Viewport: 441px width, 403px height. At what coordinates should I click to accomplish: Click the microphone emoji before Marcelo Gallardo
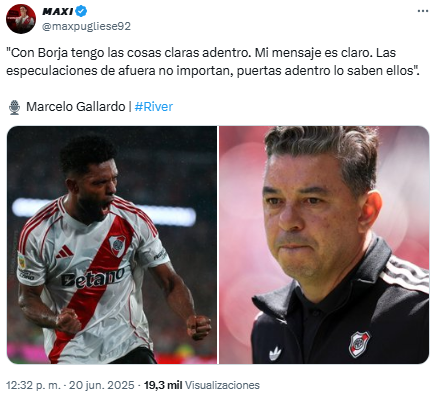(x=14, y=107)
